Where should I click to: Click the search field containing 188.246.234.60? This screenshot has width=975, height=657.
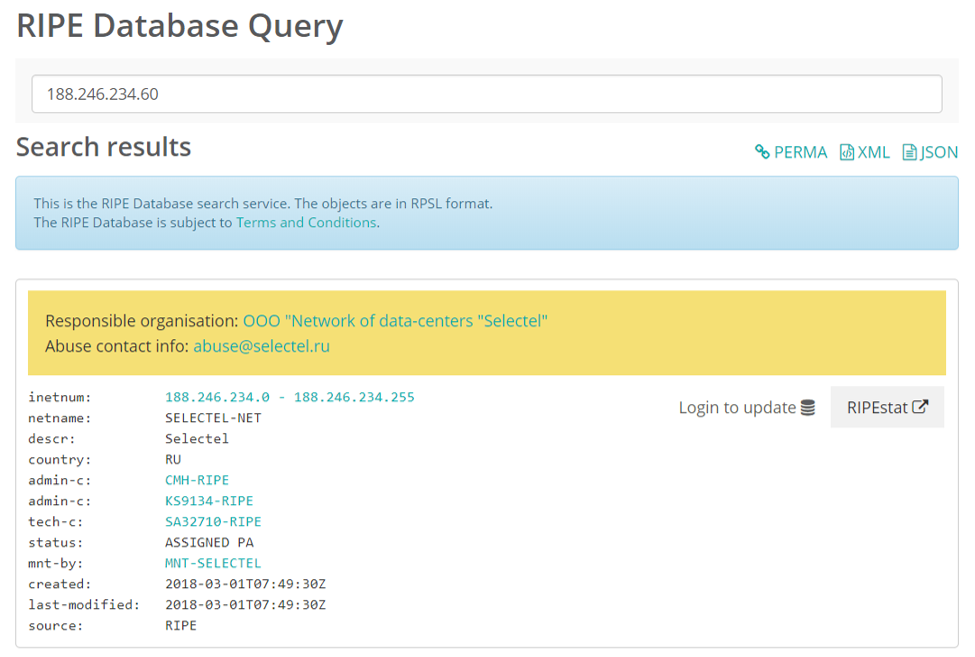tap(487, 94)
